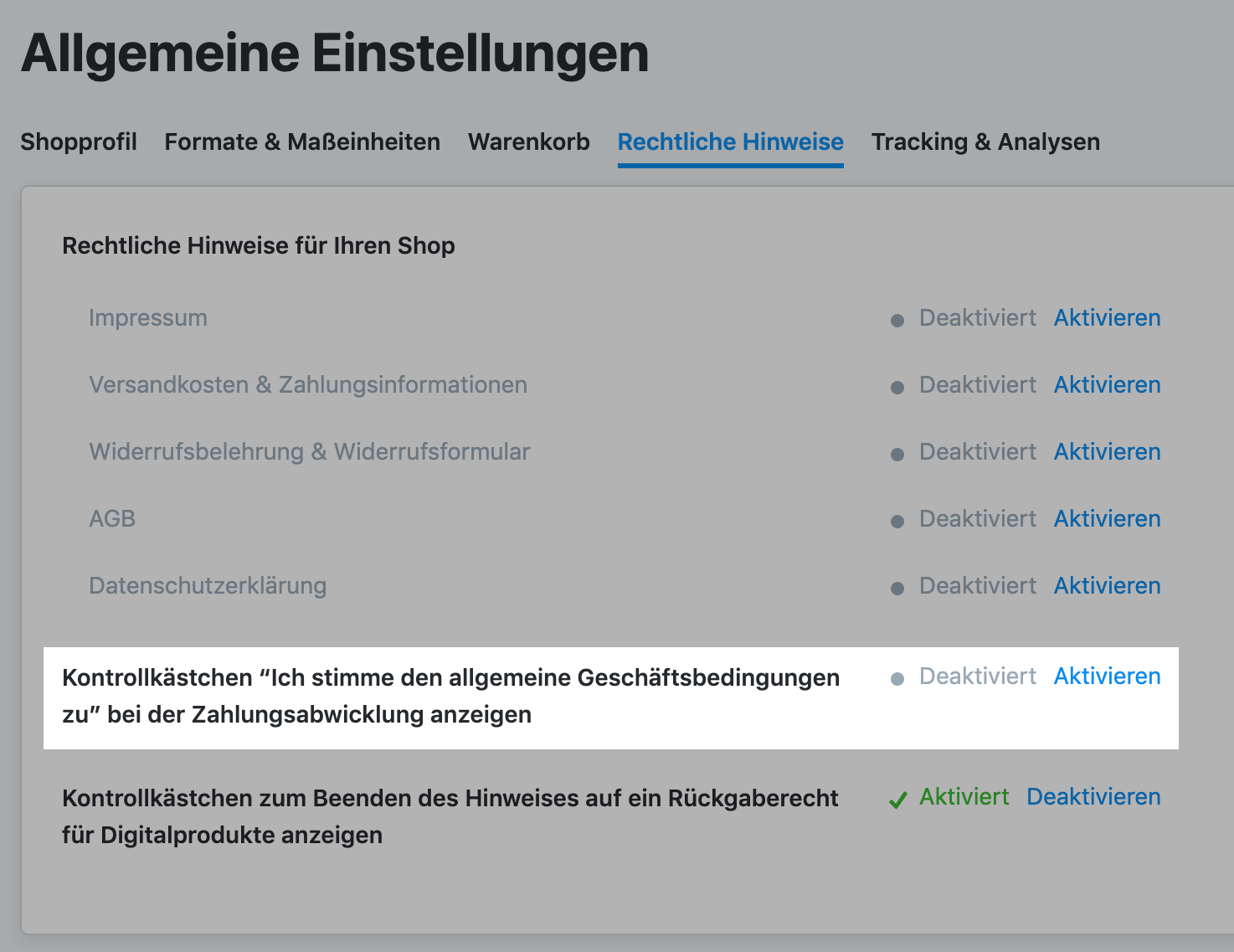
Task: Open the Warenkorb tab
Action: 529,142
